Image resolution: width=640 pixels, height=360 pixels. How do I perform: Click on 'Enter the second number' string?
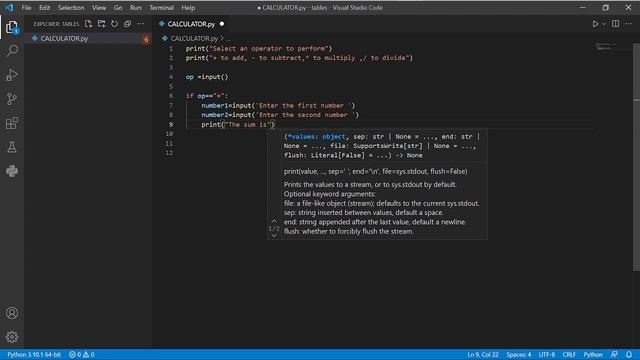pyautogui.click(x=305, y=115)
